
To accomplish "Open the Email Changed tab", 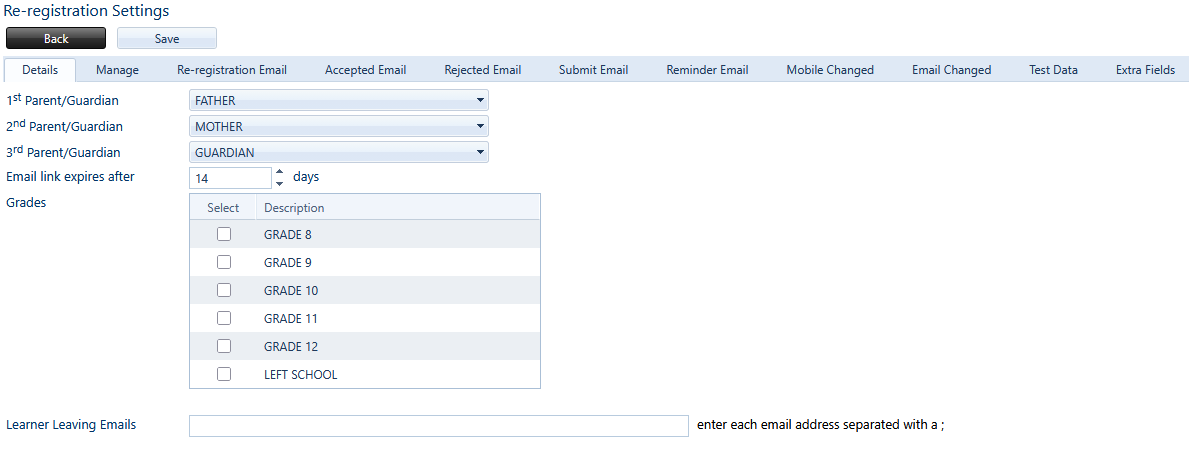I will tap(952, 70).
